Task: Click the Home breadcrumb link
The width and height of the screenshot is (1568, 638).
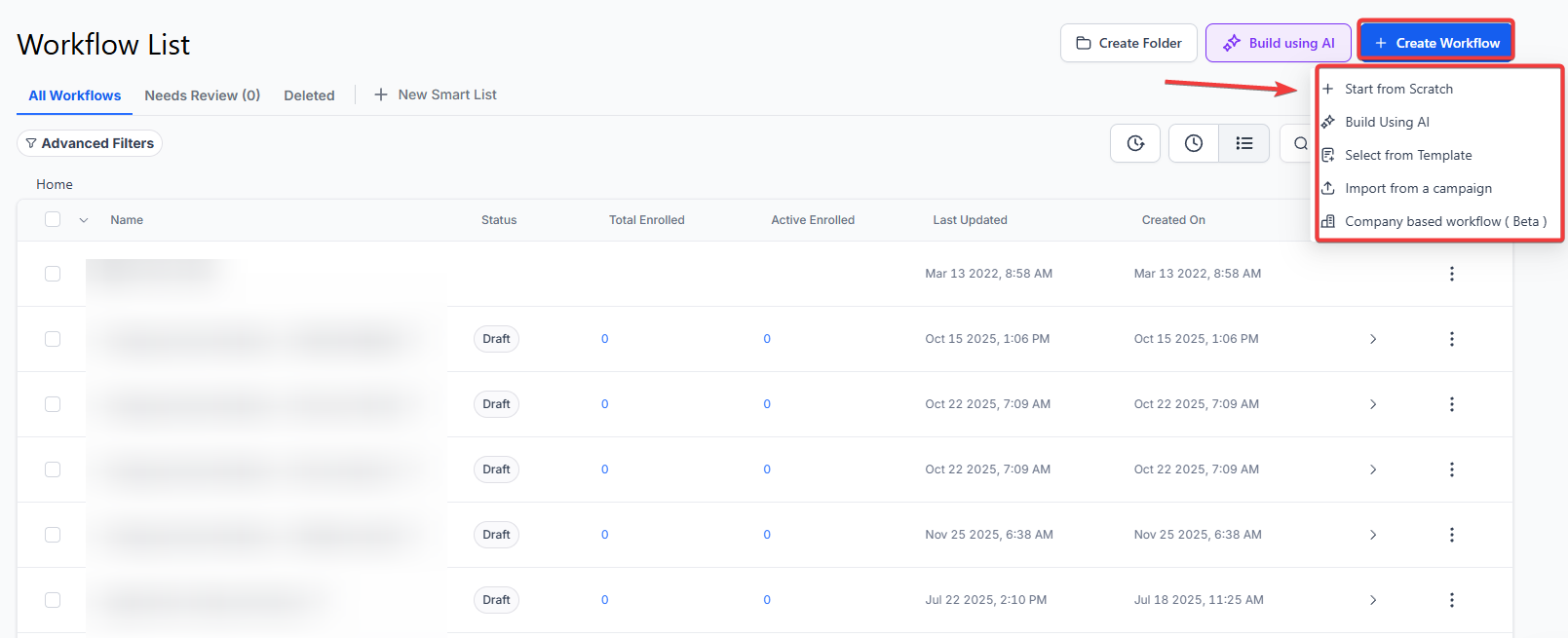Action: 55,184
